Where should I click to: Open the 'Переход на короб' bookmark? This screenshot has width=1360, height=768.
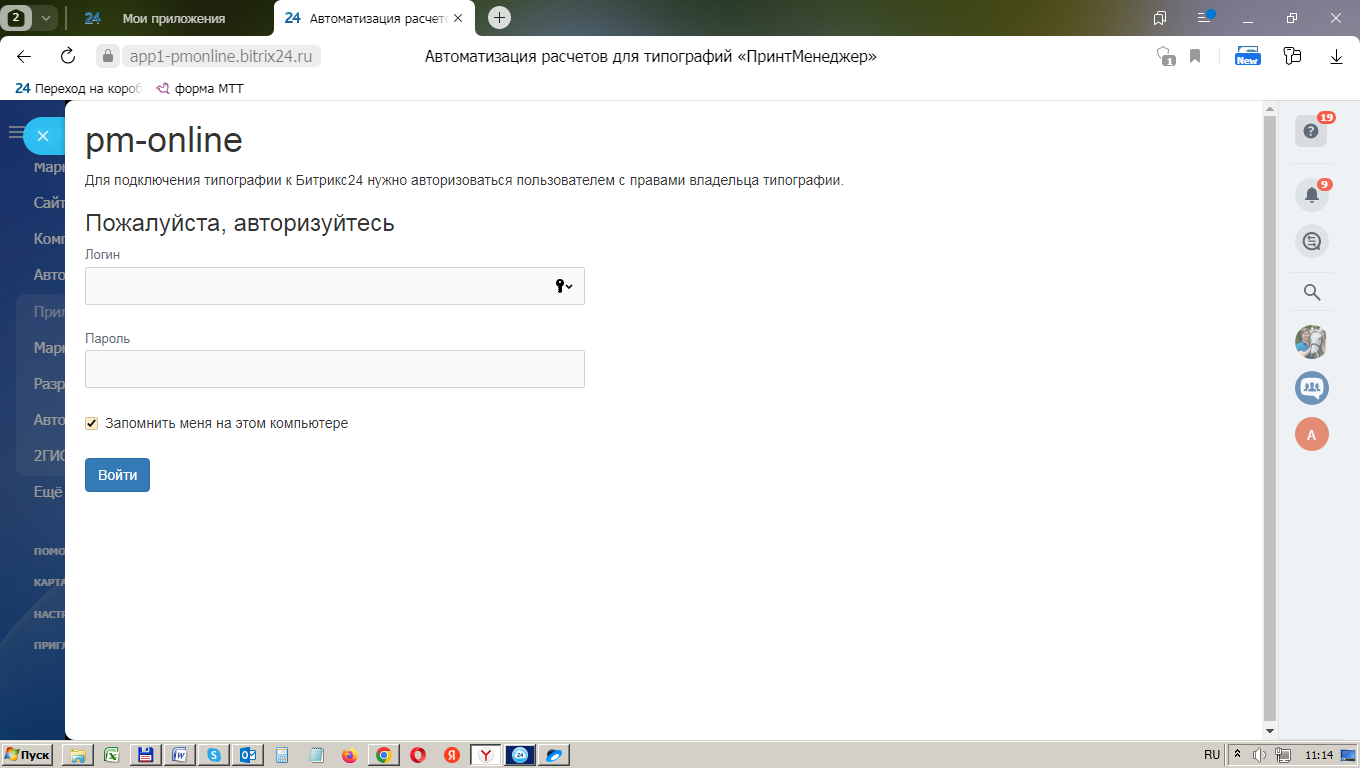coord(79,88)
